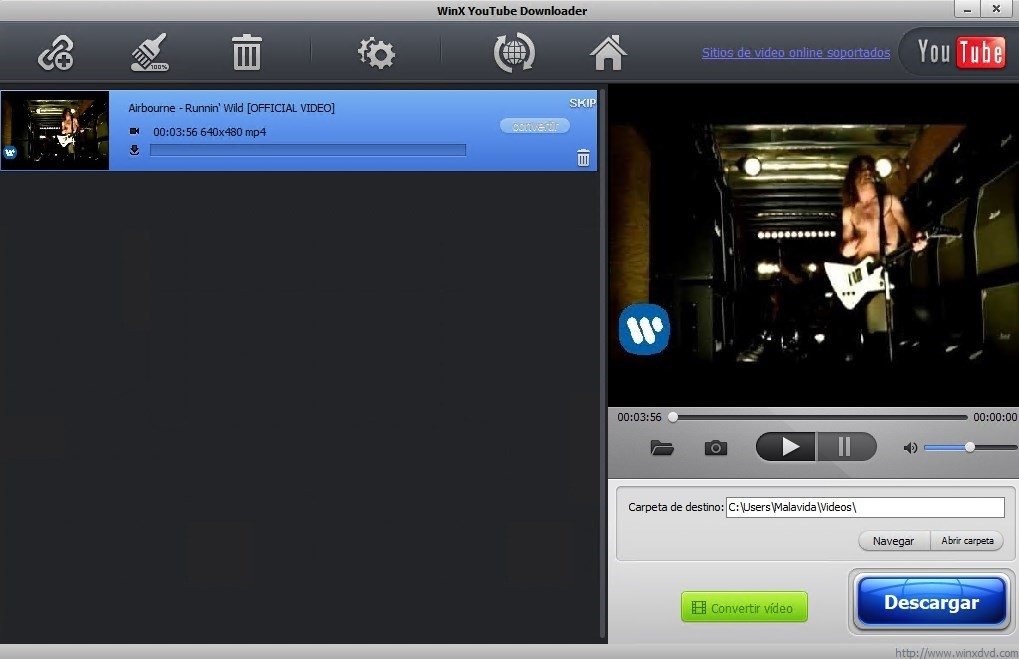Click the 'Carpeta de destino' path field
The height and width of the screenshot is (659, 1019).
865,507
